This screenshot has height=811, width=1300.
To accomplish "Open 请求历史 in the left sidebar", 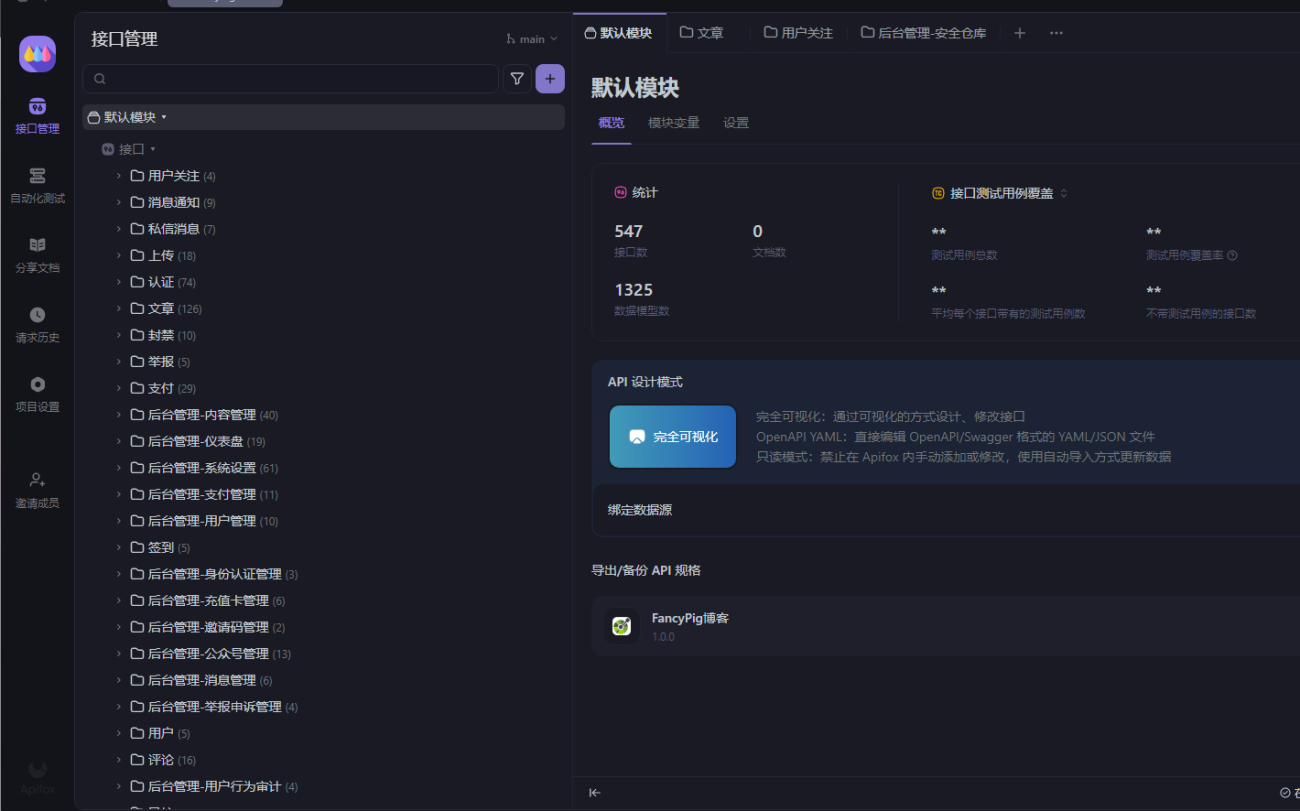I will pos(37,324).
